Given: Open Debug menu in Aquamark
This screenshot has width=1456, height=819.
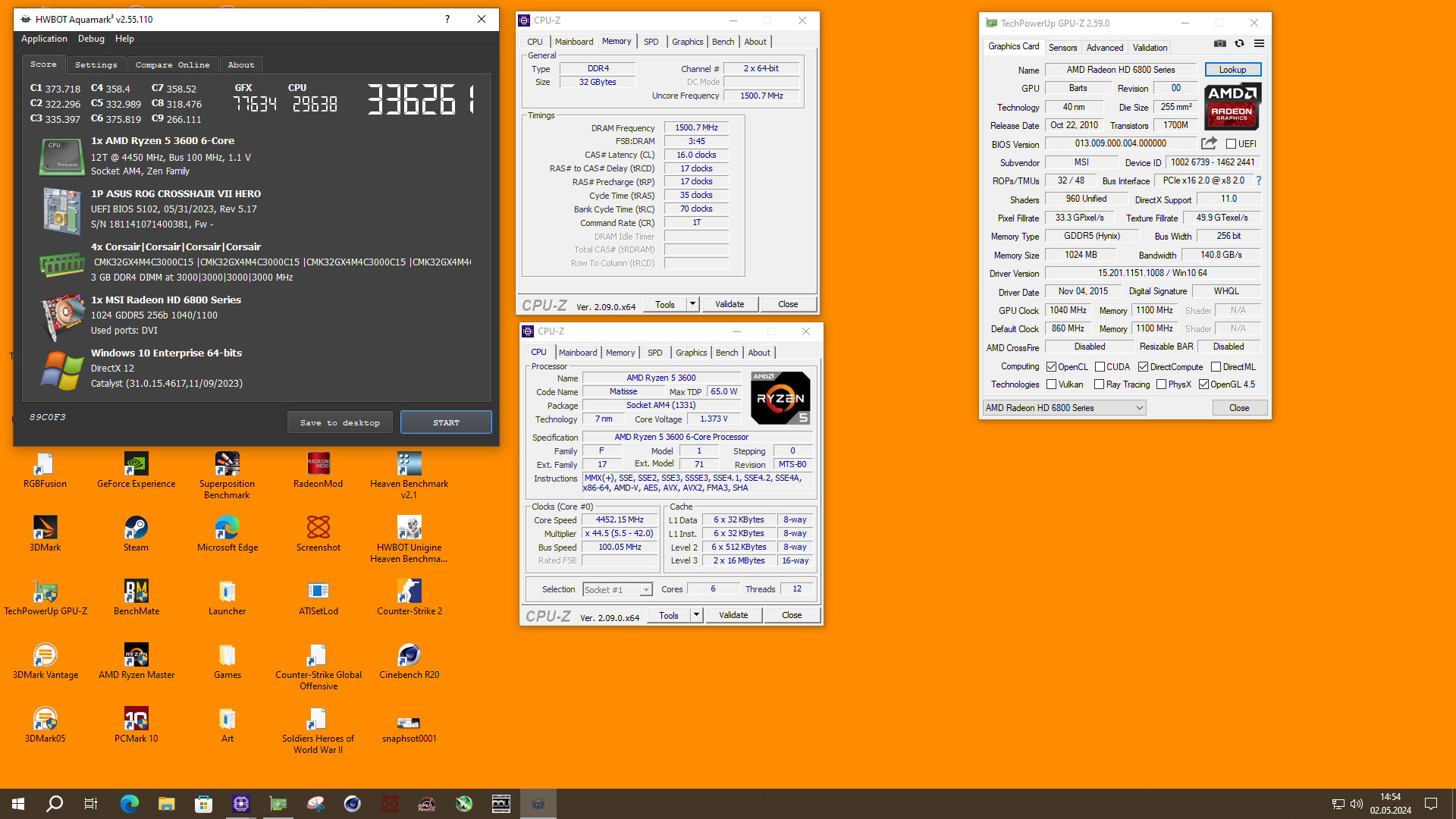Looking at the screenshot, I should click(91, 39).
